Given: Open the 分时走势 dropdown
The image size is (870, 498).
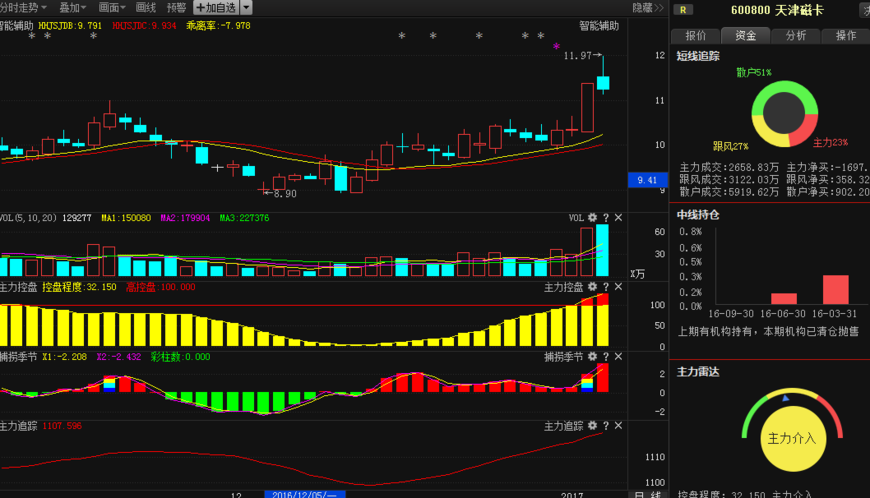Looking at the screenshot, I should pos(23,8).
